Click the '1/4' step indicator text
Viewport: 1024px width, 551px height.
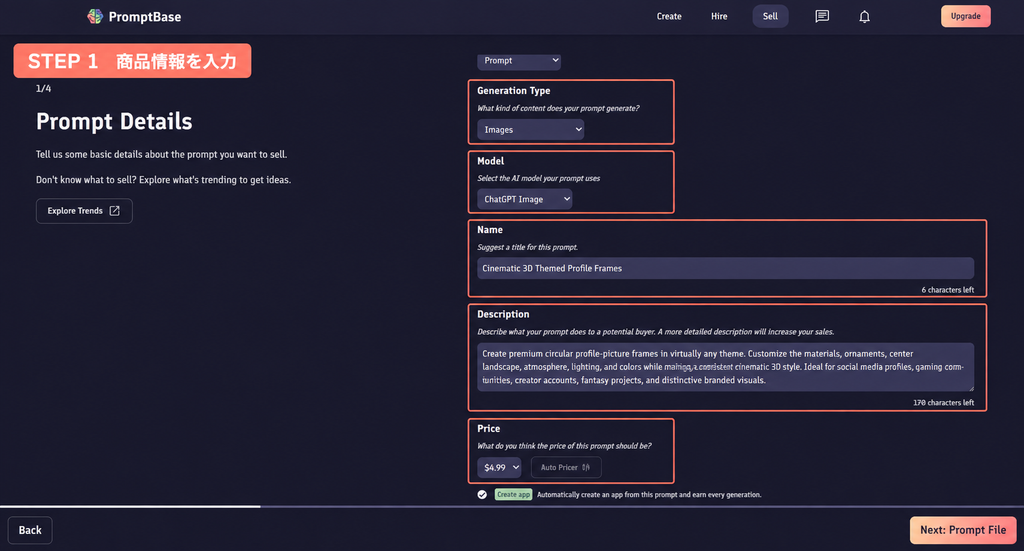pos(44,88)
